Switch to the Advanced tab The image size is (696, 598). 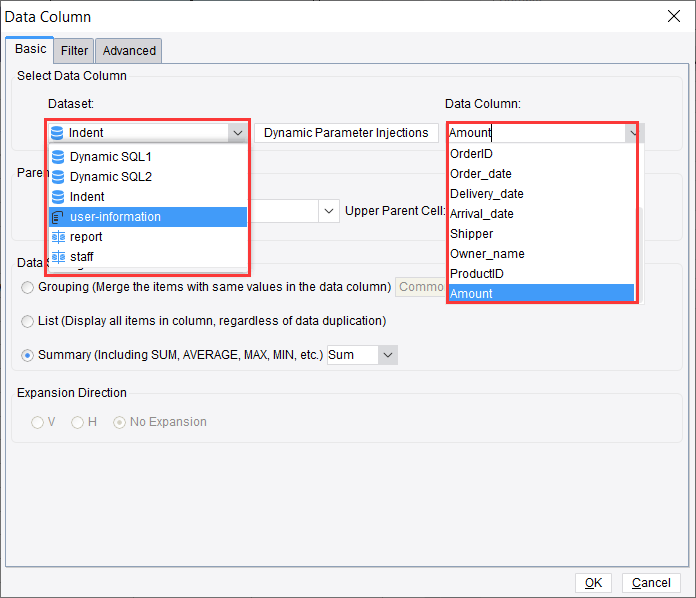[x=129, y=50]
